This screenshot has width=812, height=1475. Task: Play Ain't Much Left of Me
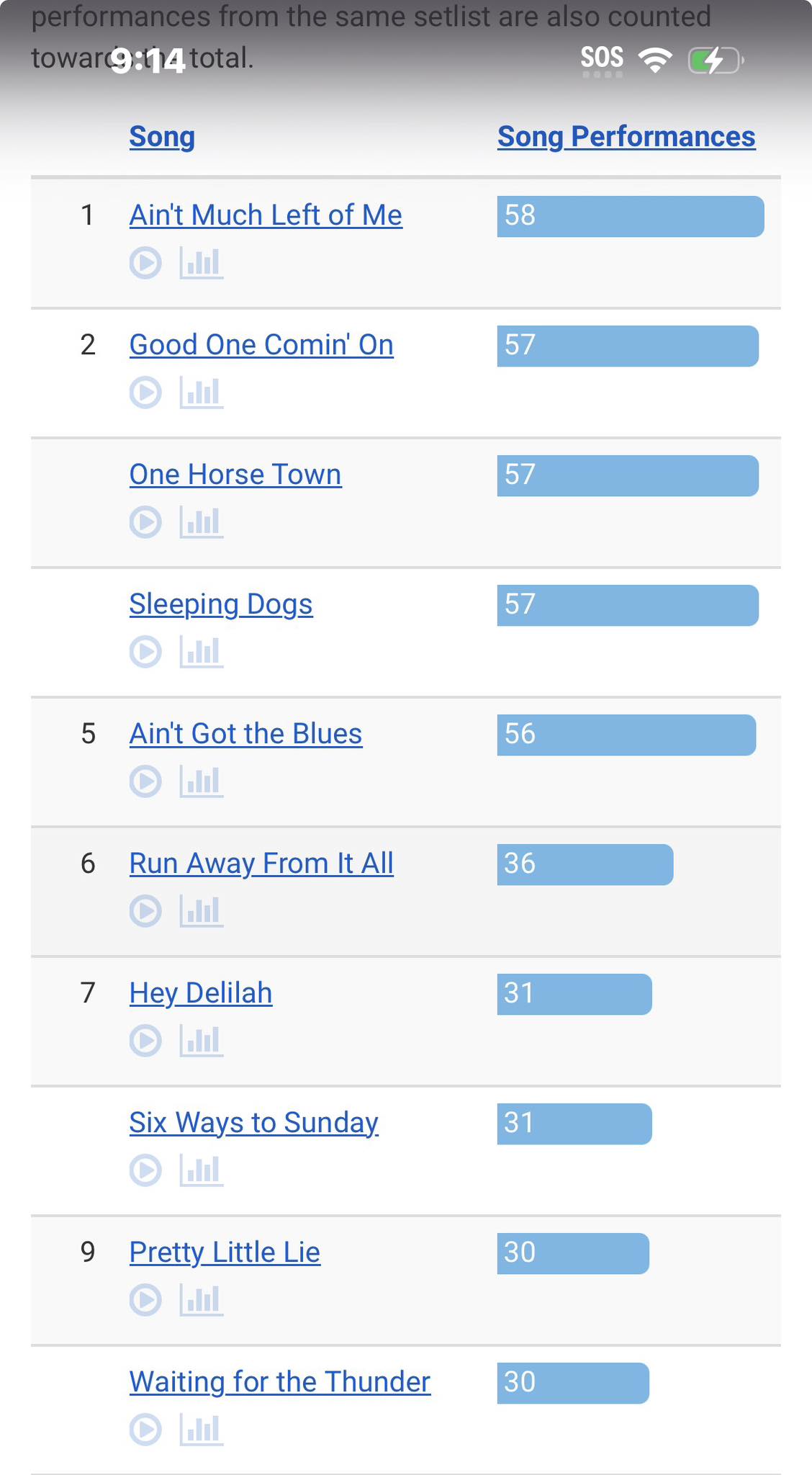point(145,263)
